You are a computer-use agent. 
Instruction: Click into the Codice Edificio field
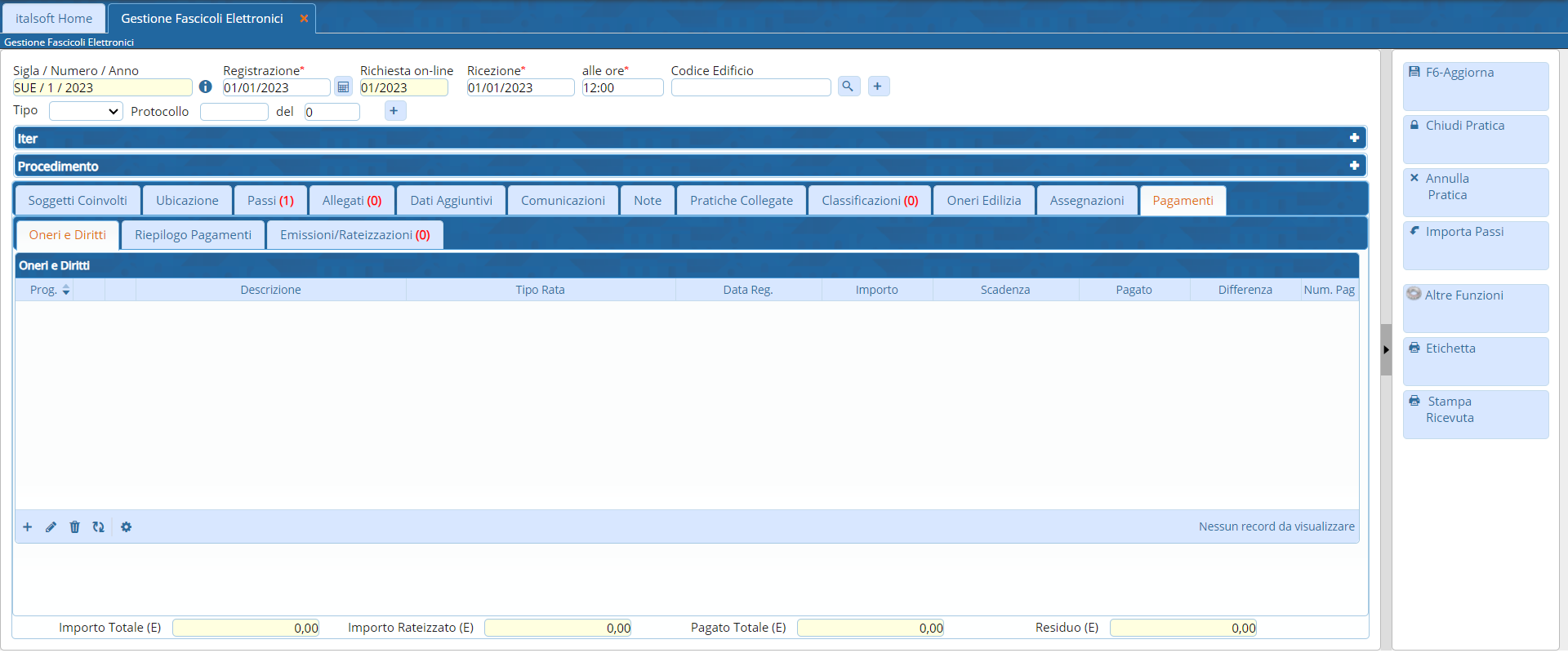pos(750,88)
